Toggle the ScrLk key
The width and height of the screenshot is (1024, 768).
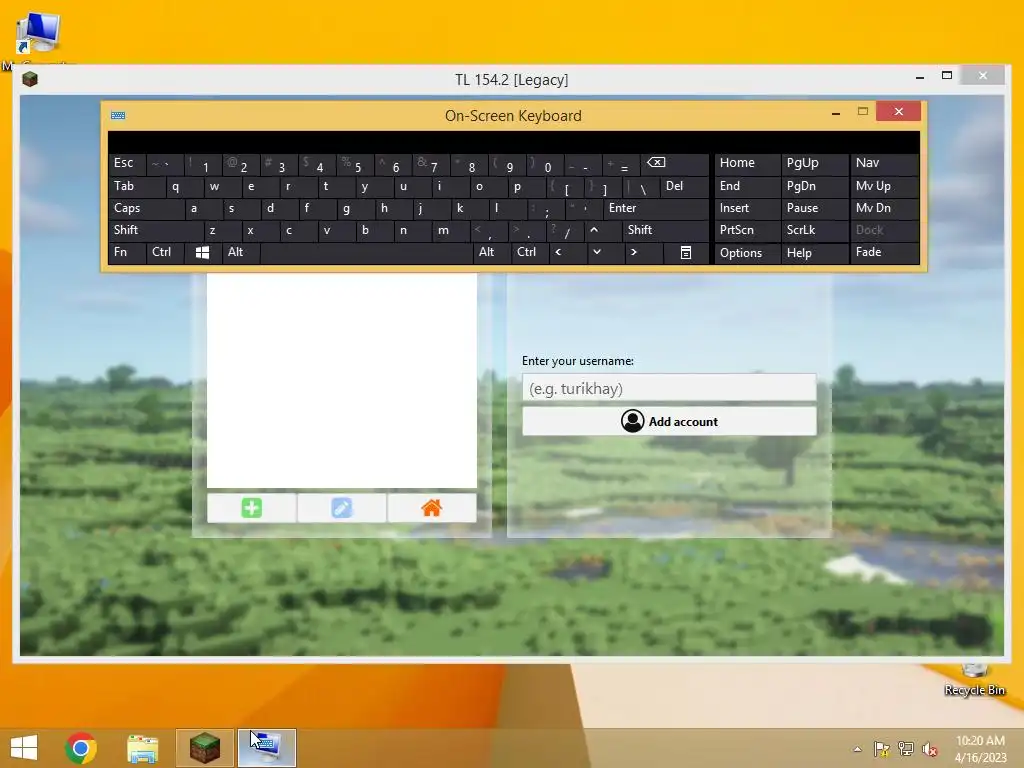(814, 230)
